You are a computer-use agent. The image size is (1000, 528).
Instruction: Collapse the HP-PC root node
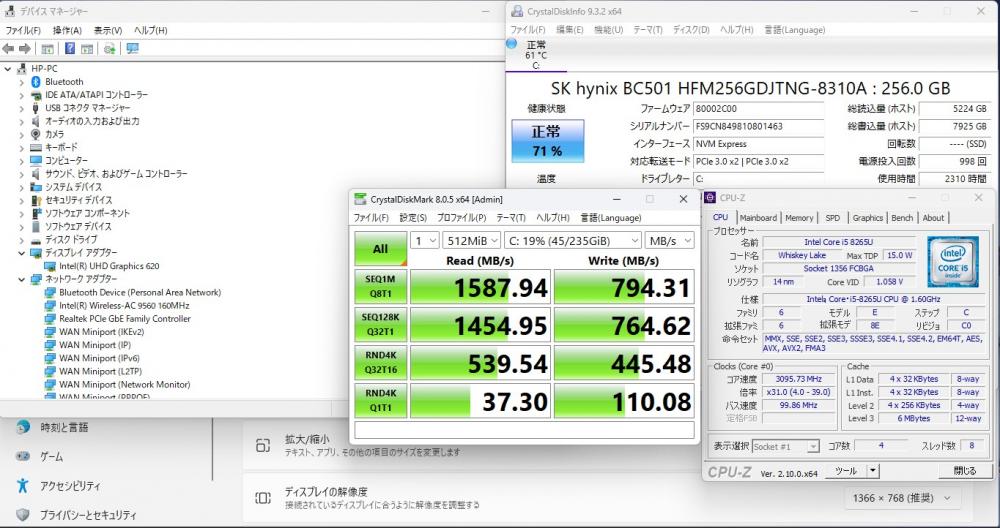(8, 68)
